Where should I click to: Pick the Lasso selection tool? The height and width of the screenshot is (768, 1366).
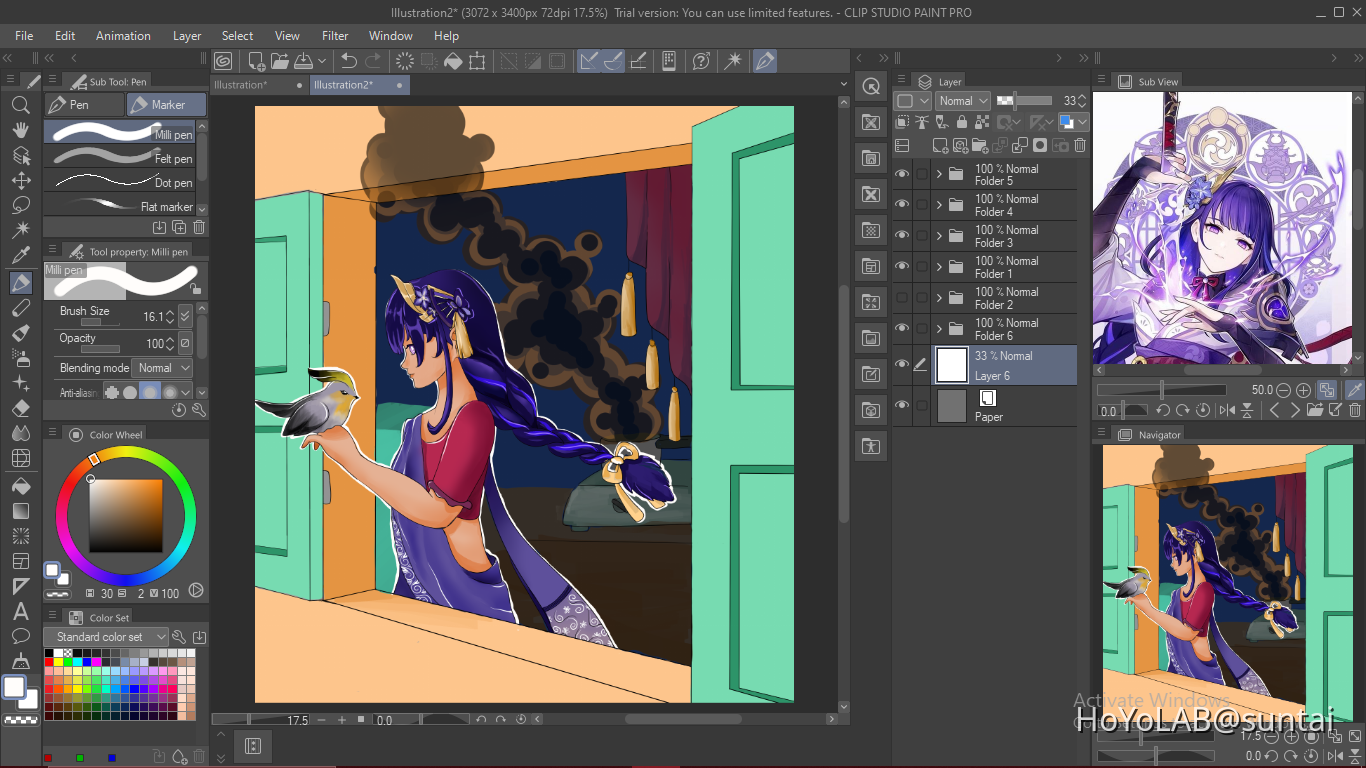coord(20,205)
